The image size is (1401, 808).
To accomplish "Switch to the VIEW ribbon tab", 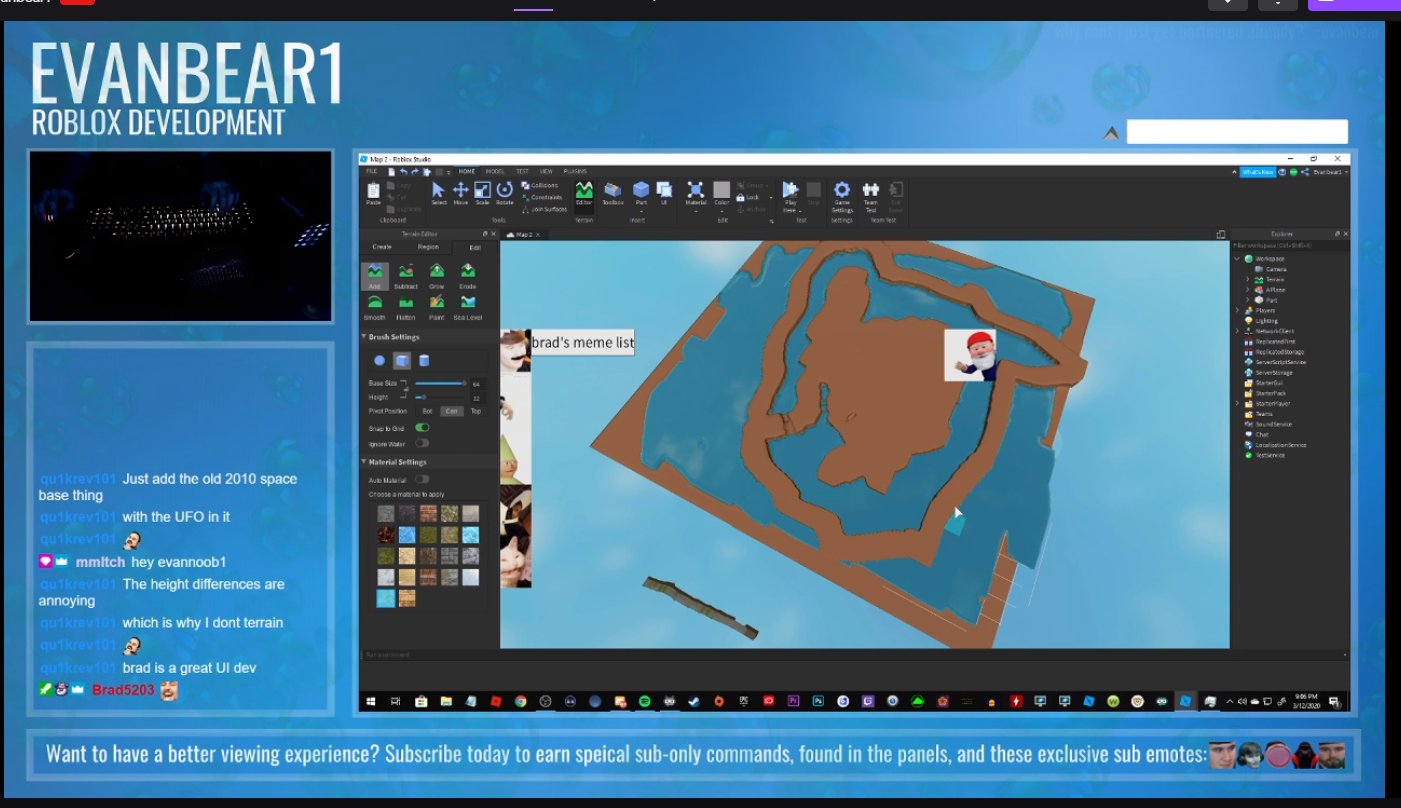I will [x=546, y=172].
